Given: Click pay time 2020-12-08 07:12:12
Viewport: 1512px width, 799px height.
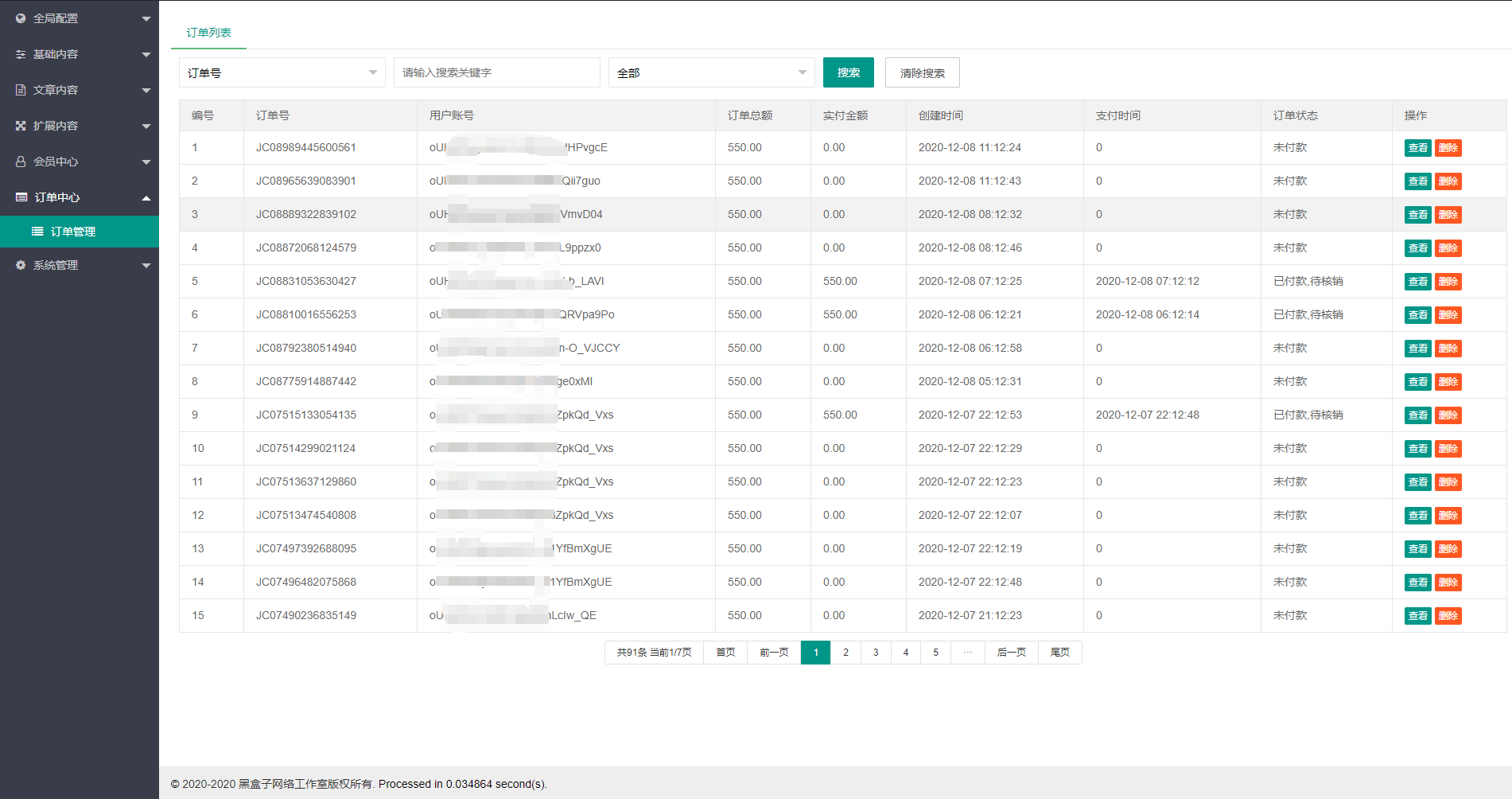Looking at the screenshot, I should point(1148,281).
